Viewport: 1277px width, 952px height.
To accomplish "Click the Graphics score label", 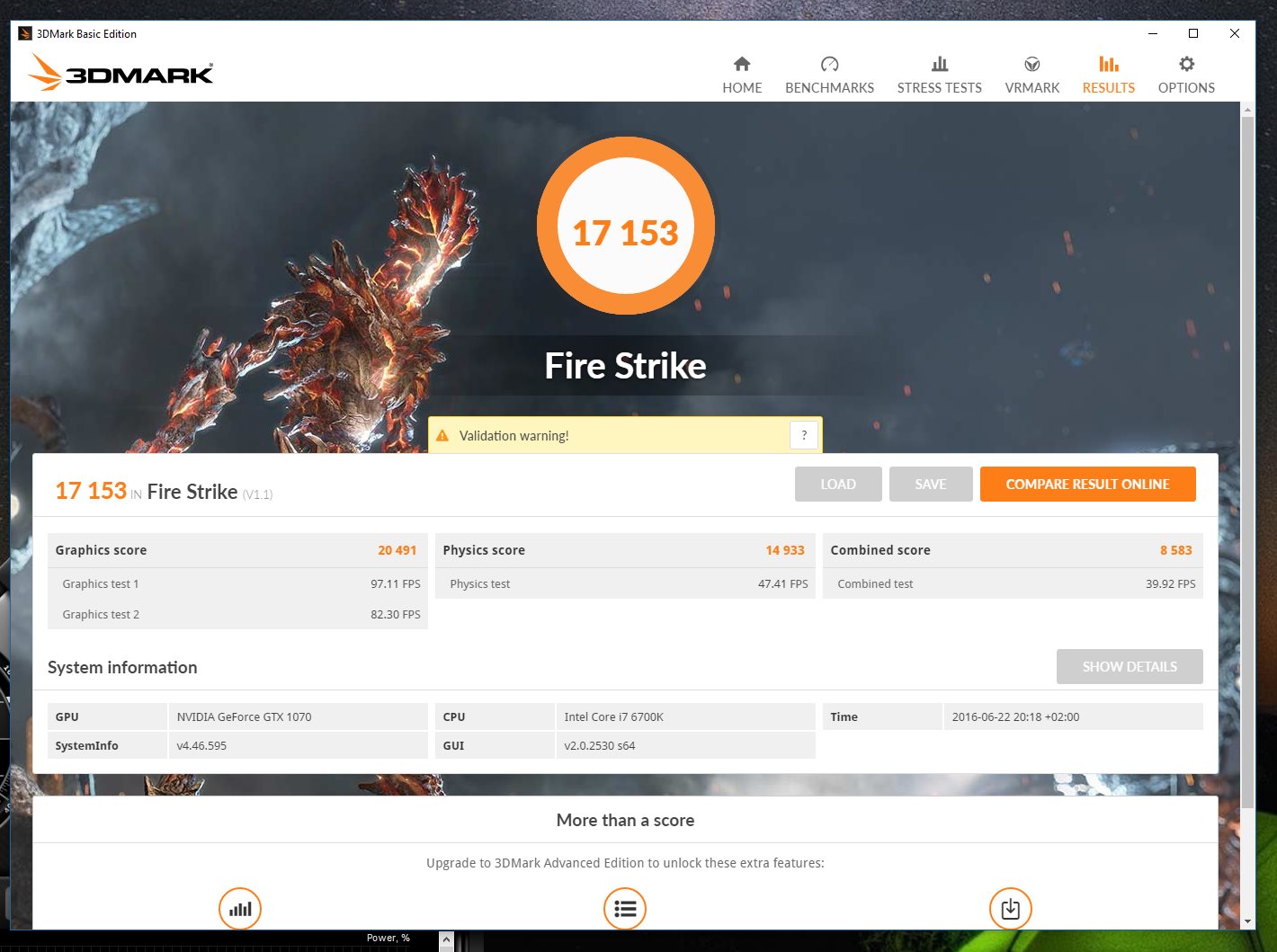I will [101, 550].
